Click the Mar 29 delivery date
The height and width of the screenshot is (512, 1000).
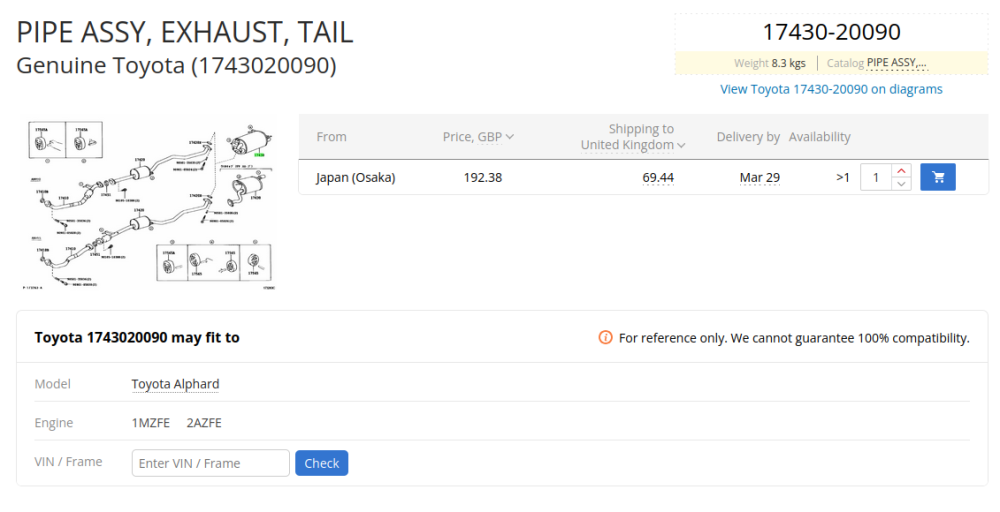[x=760, y=178]
